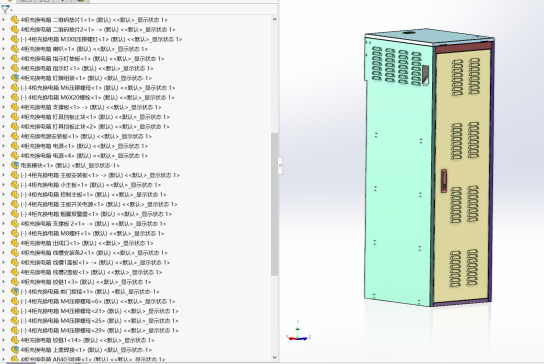The image size is (544, 364).
Task: Expand the M8螺杆<1> tree node
Action: [3, 234]
